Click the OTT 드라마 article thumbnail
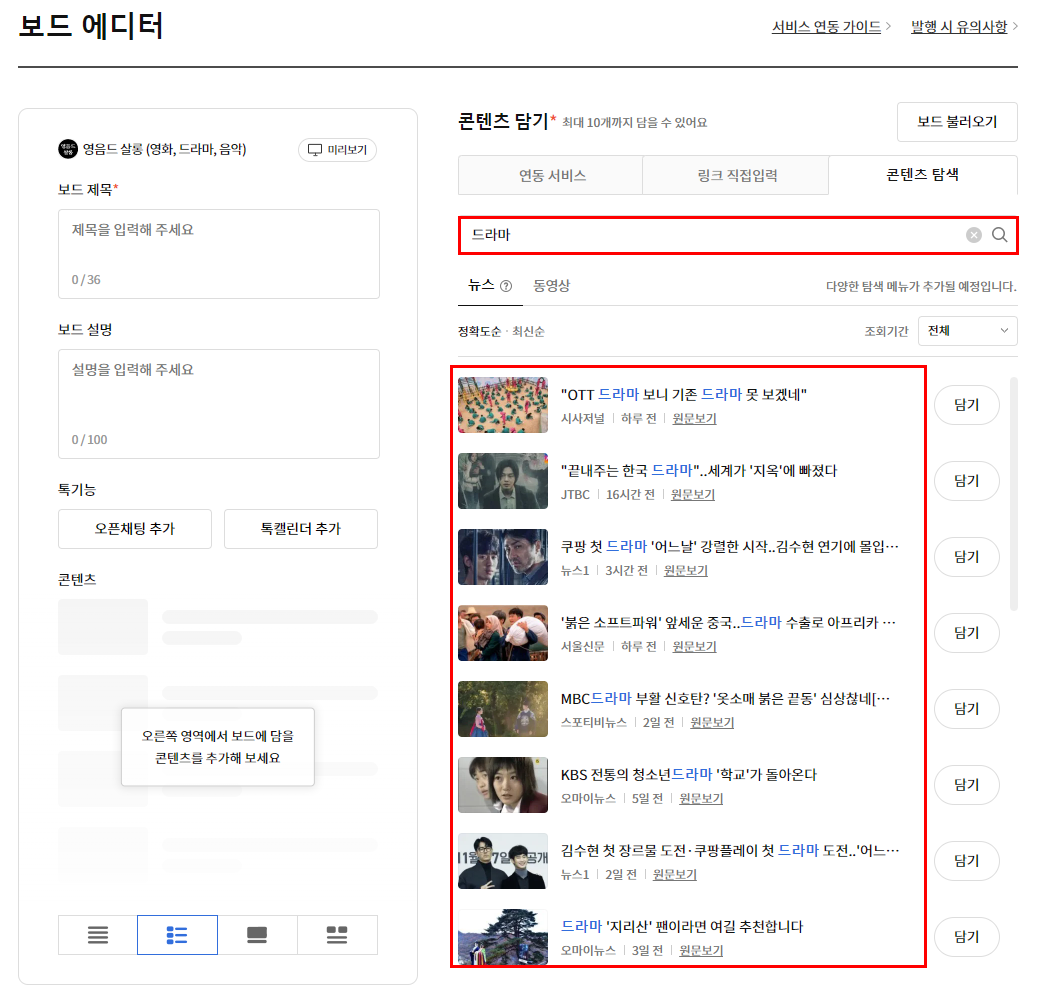This screenshot has width=1044, height=999. (x=503, y=405)
